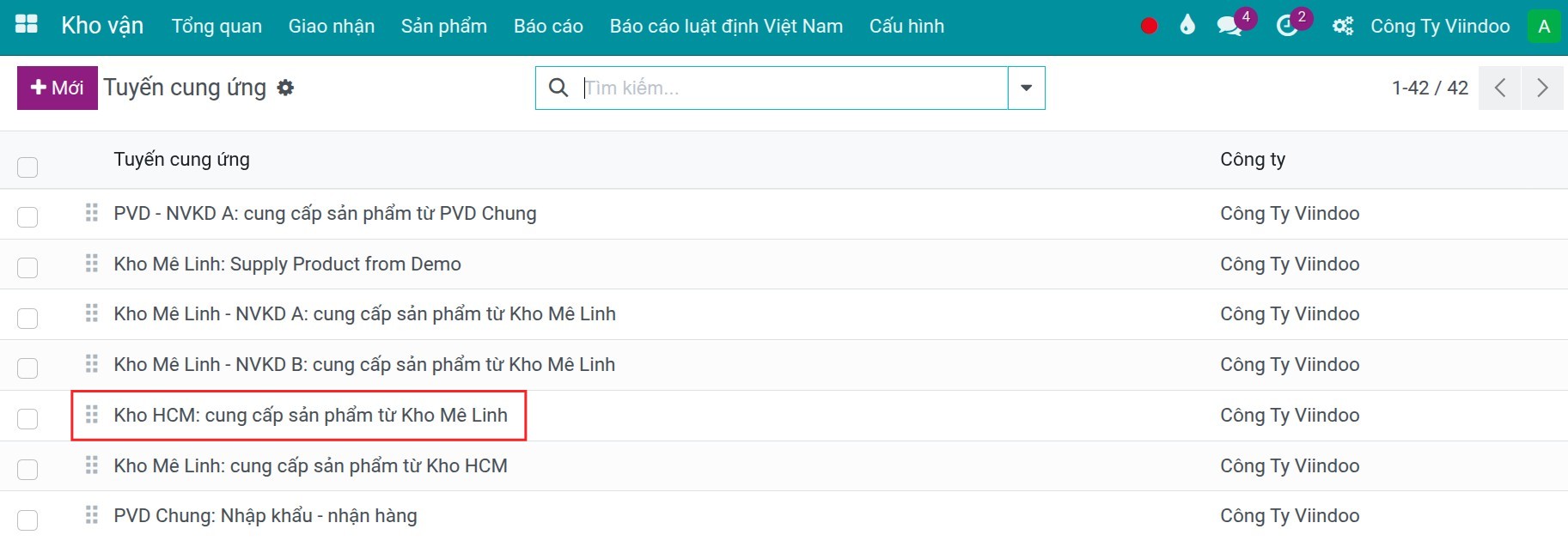
Task: Click the red recording dot icon
Action: pyautogui.click(x=1149, y=27)
